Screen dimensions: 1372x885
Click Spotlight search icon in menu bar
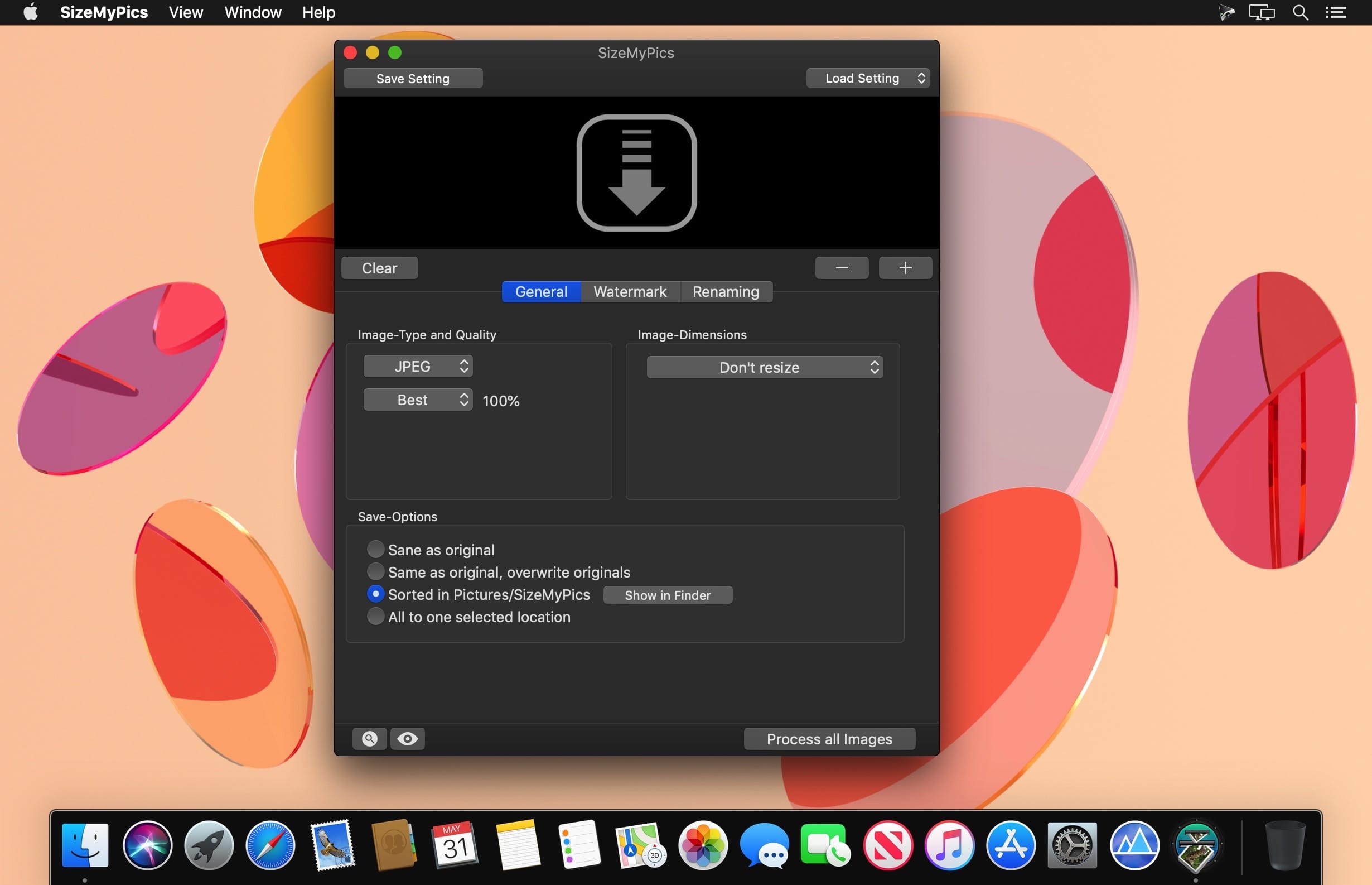point(1300,13)
